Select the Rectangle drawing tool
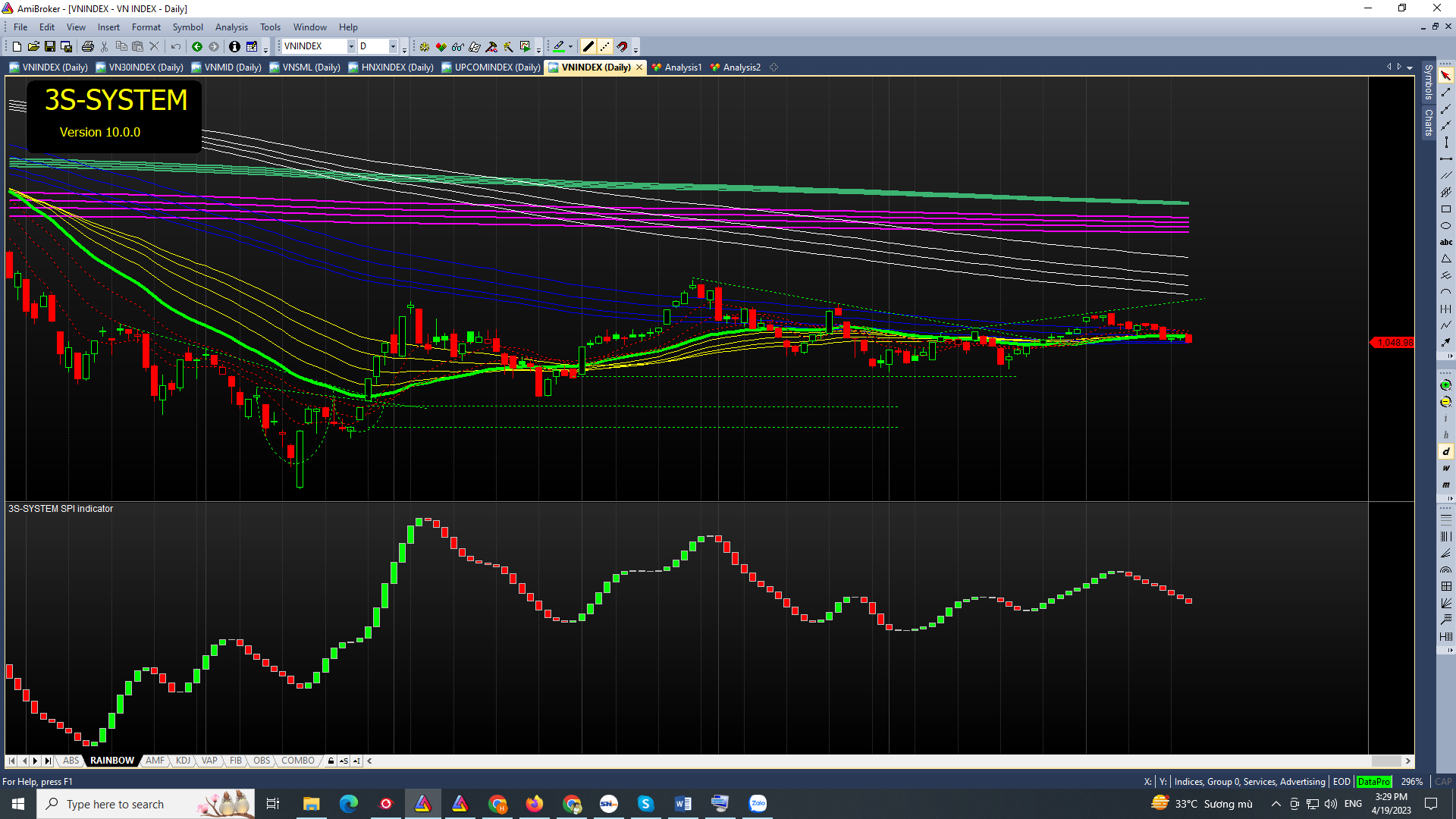The height and width of the screenshot is (819, 1456). pos(1445,209)
